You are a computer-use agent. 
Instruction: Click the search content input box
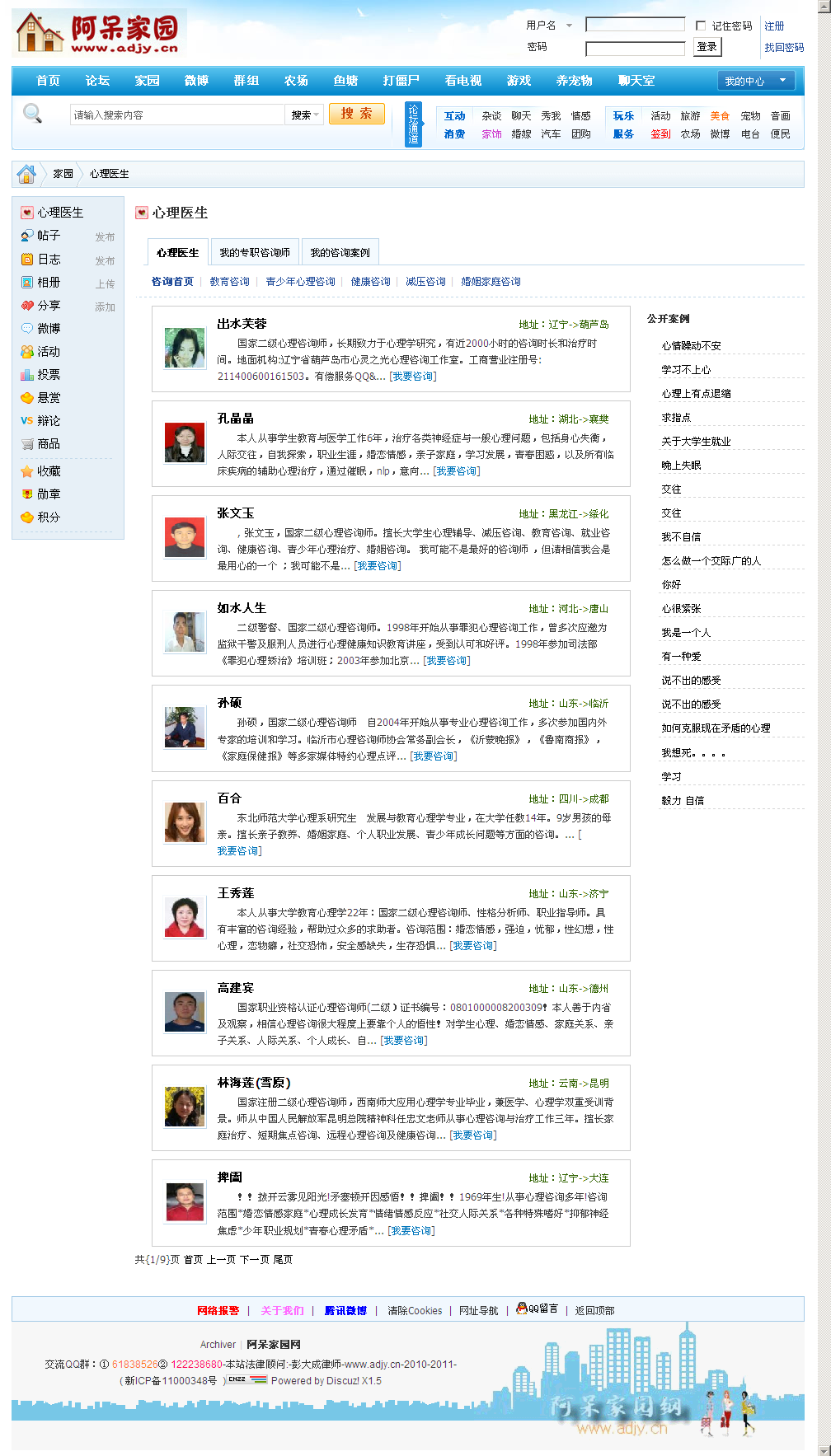177,115
